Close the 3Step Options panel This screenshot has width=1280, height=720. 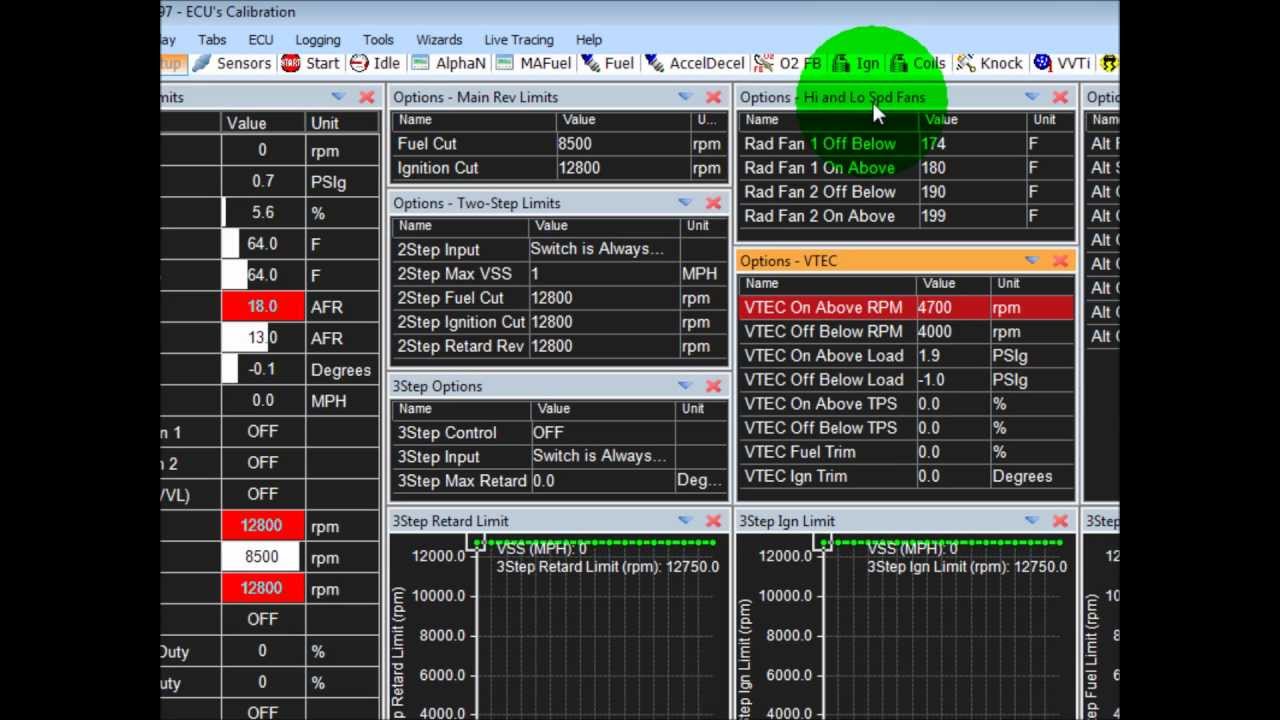(713, 386)
